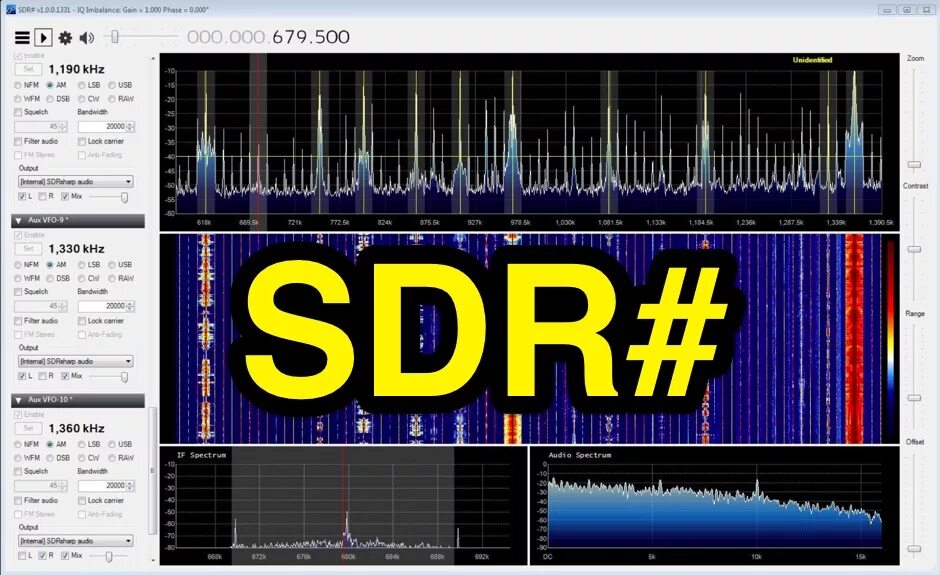Enable Lock carrier in Aux VFO-10
Viewport: 940px width, 575px height.
82,501
